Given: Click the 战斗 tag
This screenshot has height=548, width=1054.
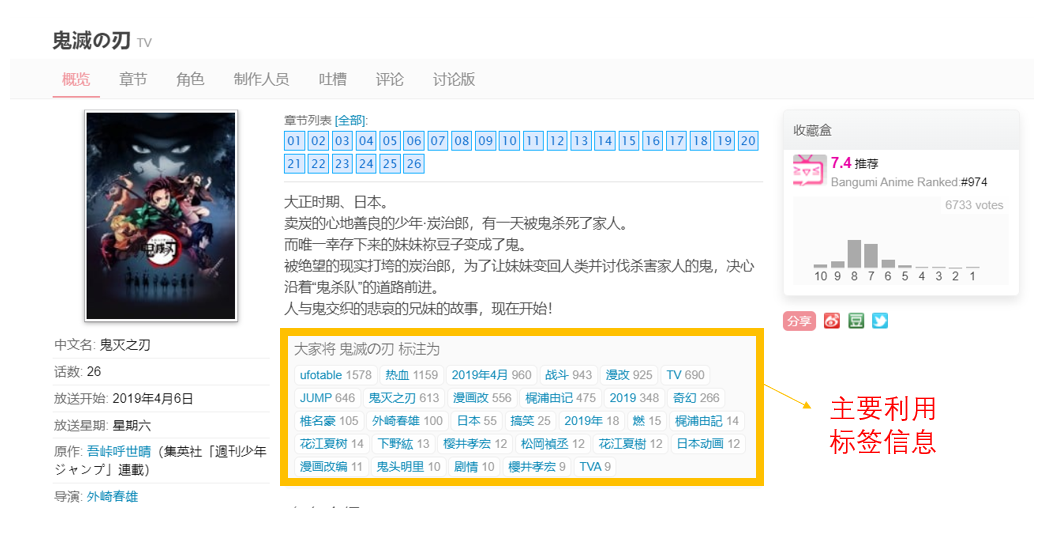Looking at the screenshot, I should (x=568, y=375).
